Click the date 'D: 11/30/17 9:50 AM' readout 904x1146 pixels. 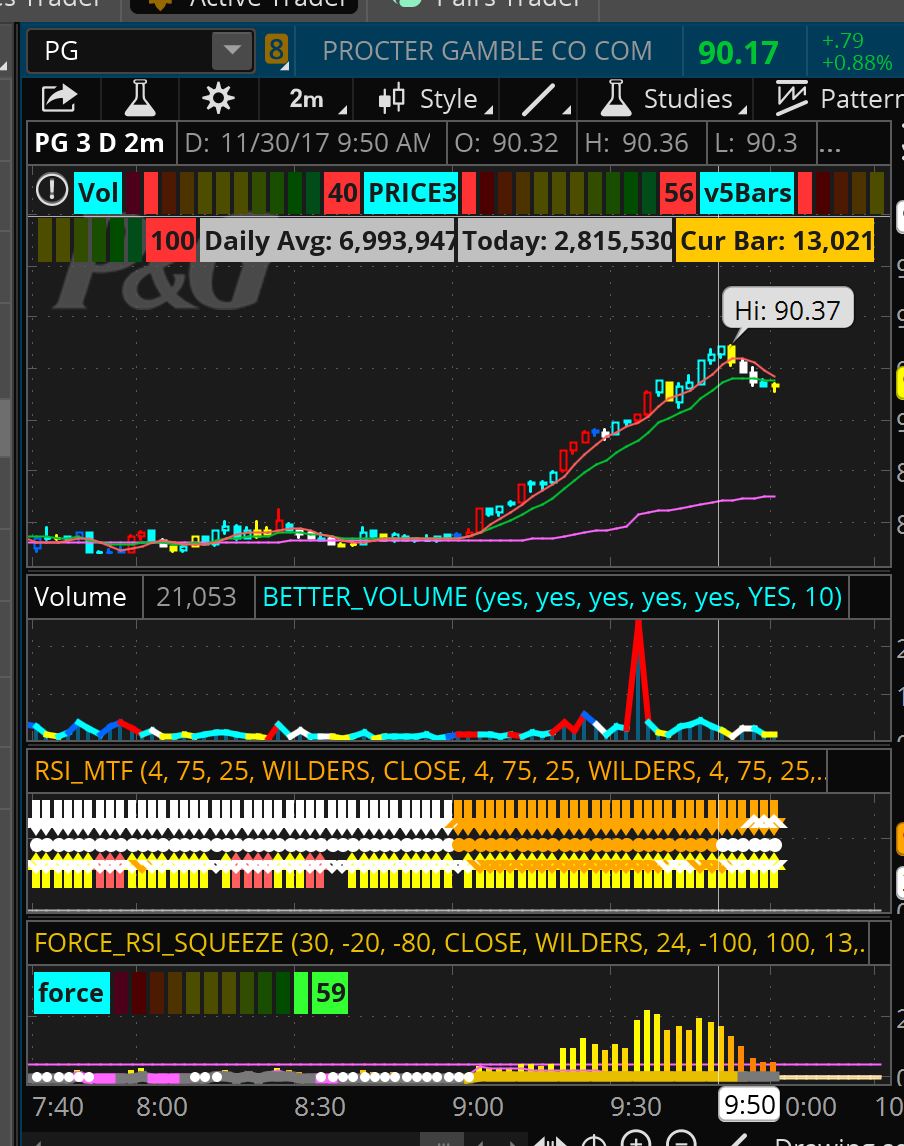pyautogui.click(x=308, y=143)
